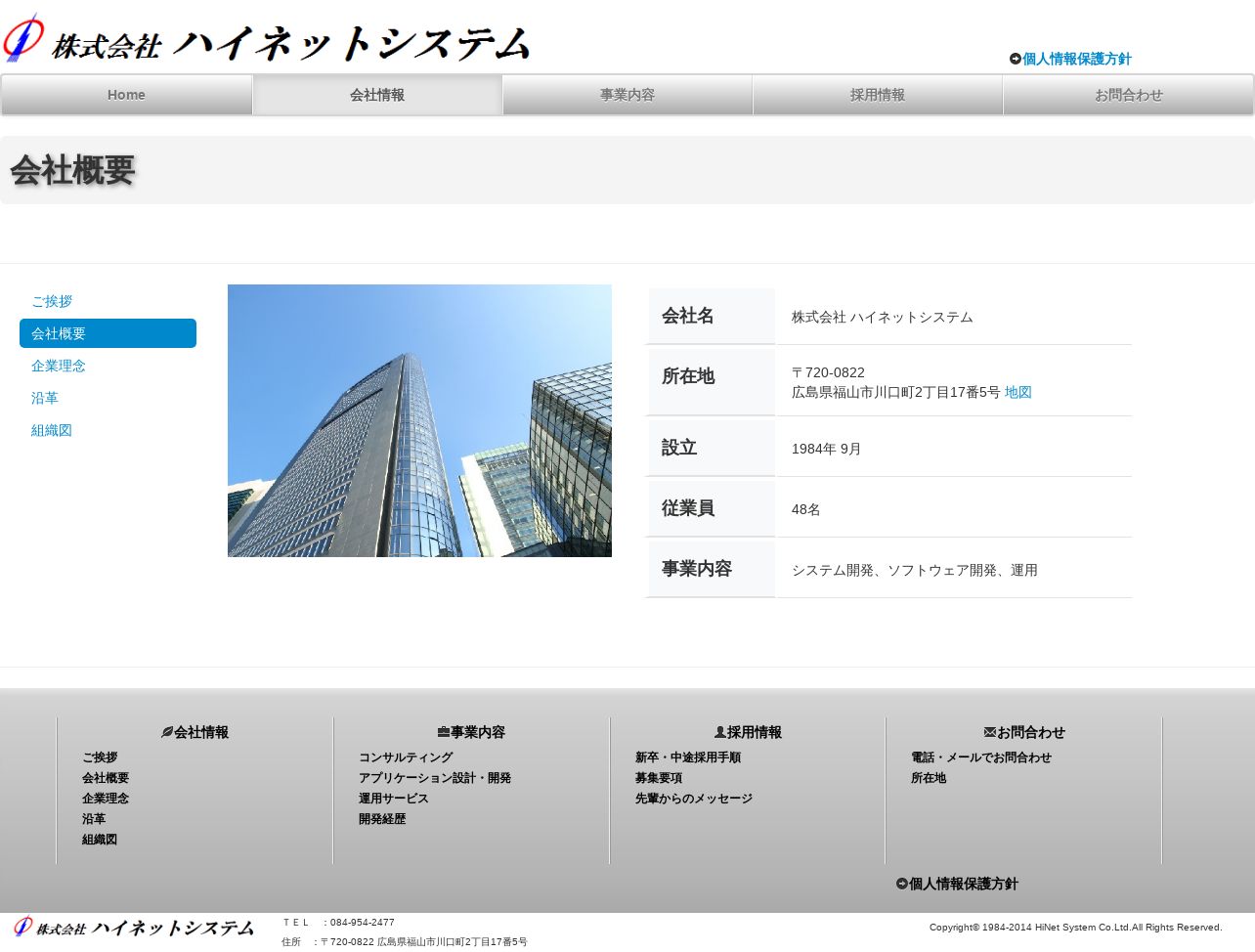Select 会社情報 in the top navigation bar
Viewport: 1255px width, 952px height.
[377, 95]
